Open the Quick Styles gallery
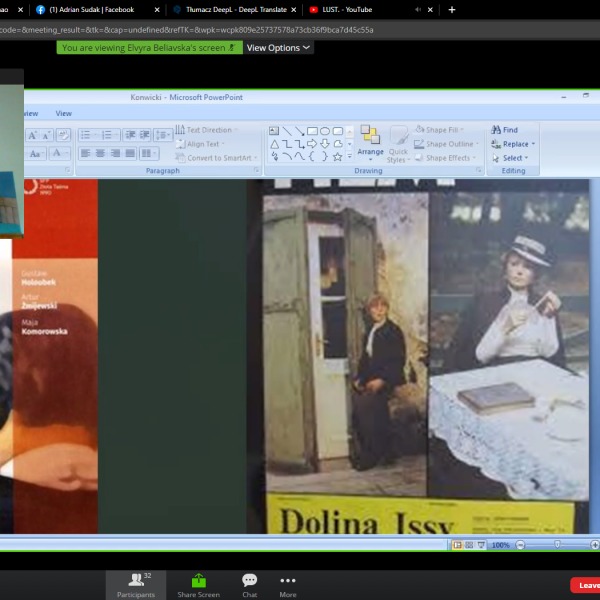Image resolution: width=600 pixels, height=600 pixels. tap(398, 144)
